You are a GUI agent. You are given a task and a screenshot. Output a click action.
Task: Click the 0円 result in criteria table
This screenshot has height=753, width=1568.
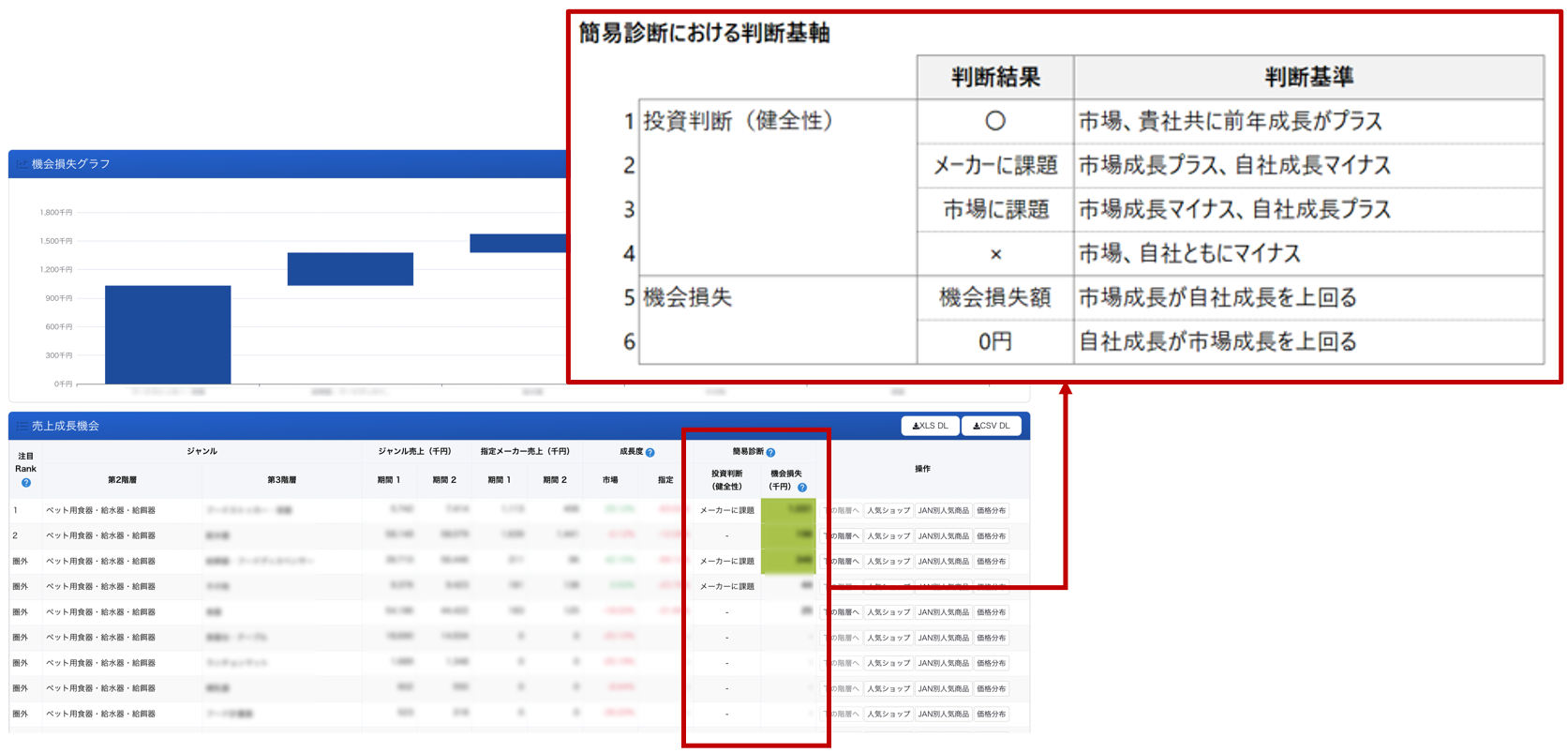995,341
